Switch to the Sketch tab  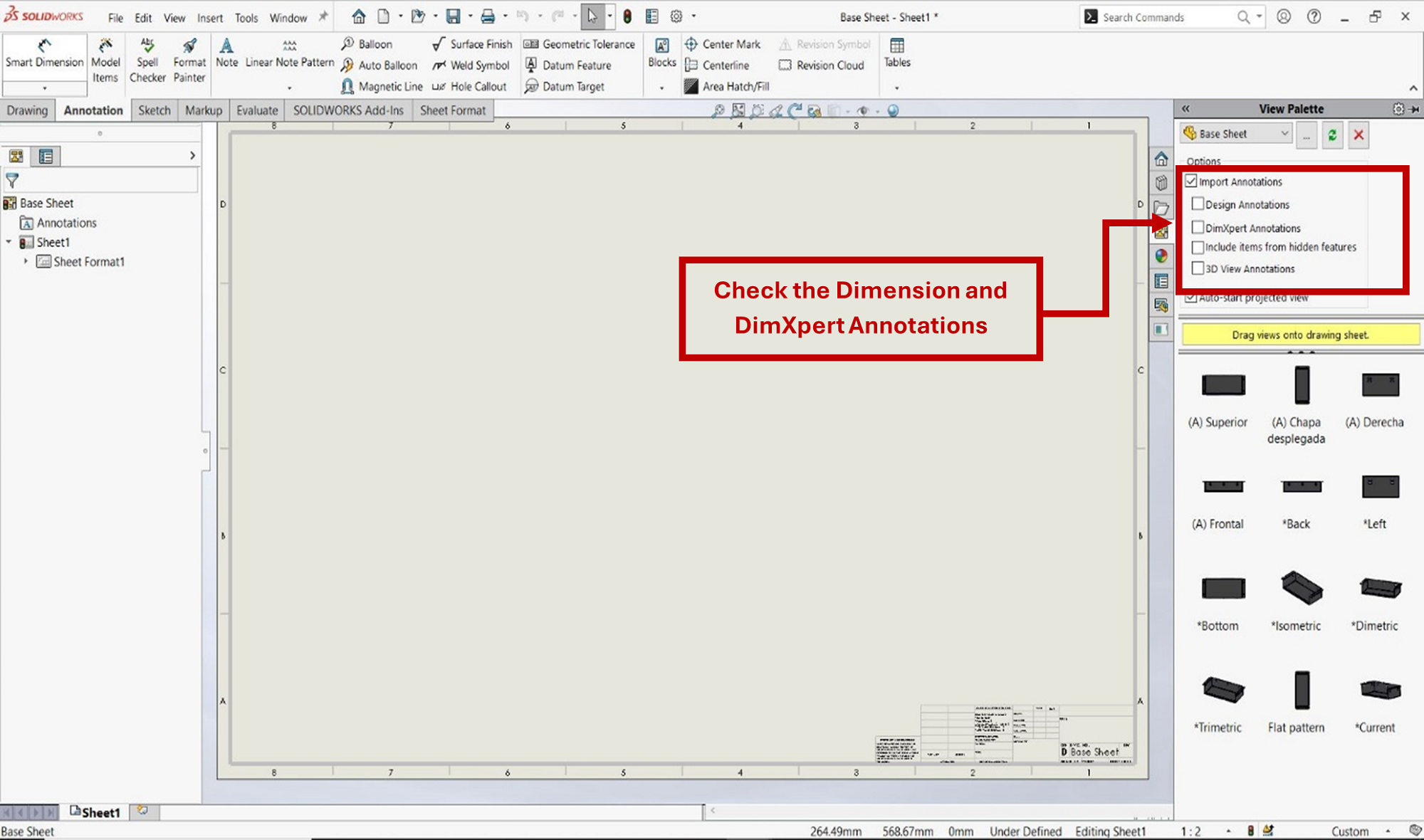[x=154, y=110]
